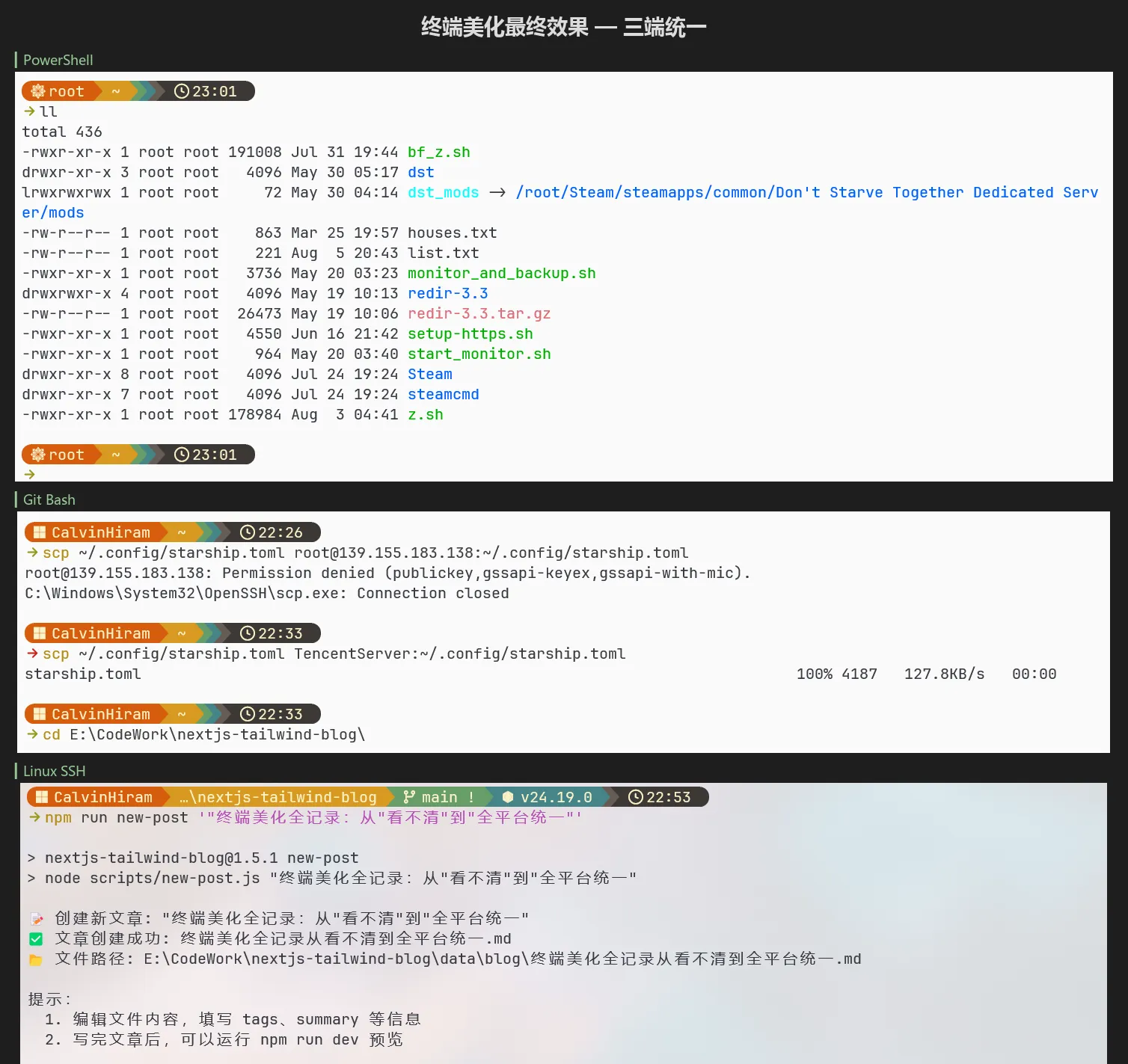Click the …\nextjs-tailwind-blog path segment
This screenshot has height=1064, width=1128.
coord(278,797)
